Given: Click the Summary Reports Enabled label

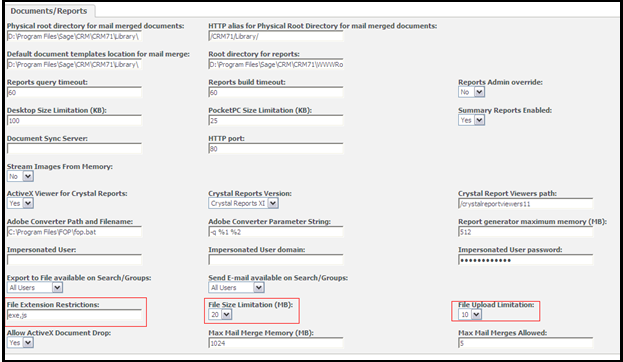Looking at the screenshot, I should click(x=505, y=110).
